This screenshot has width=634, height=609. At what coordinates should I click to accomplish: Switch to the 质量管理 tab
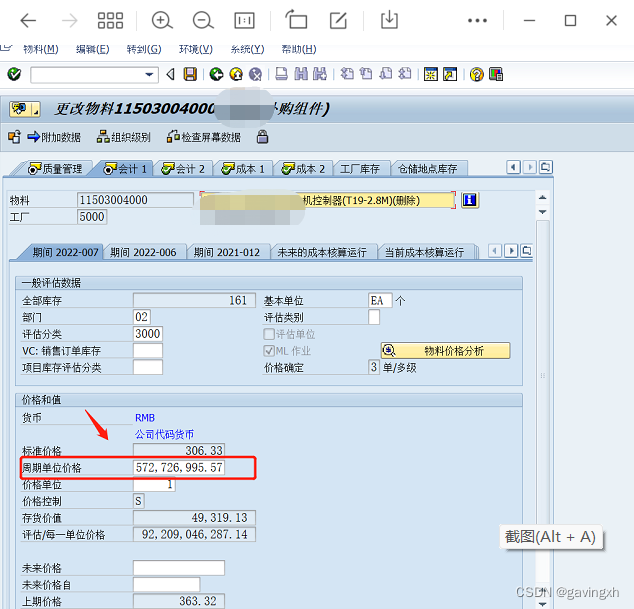55,168
